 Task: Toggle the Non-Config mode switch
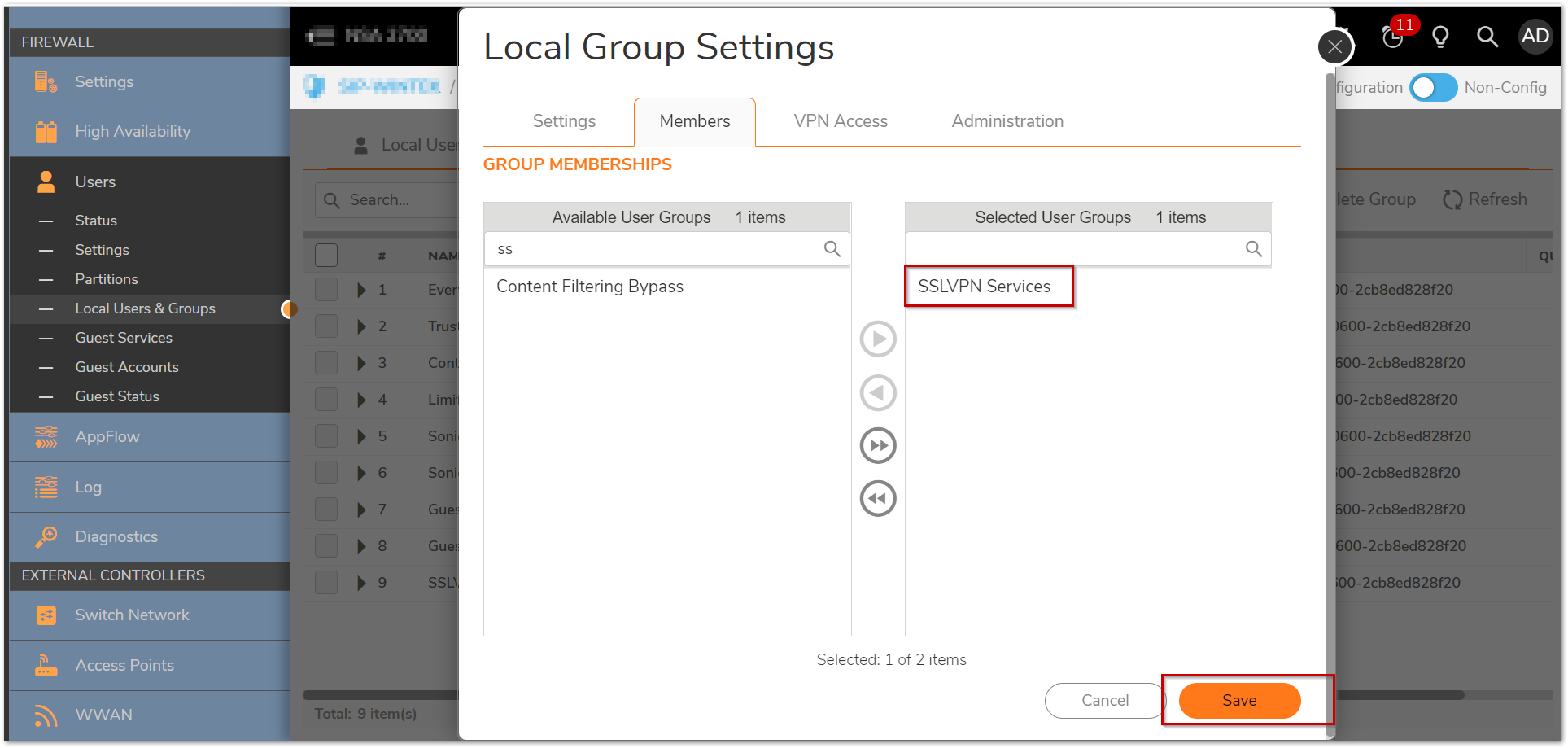tap(1434, 88)
